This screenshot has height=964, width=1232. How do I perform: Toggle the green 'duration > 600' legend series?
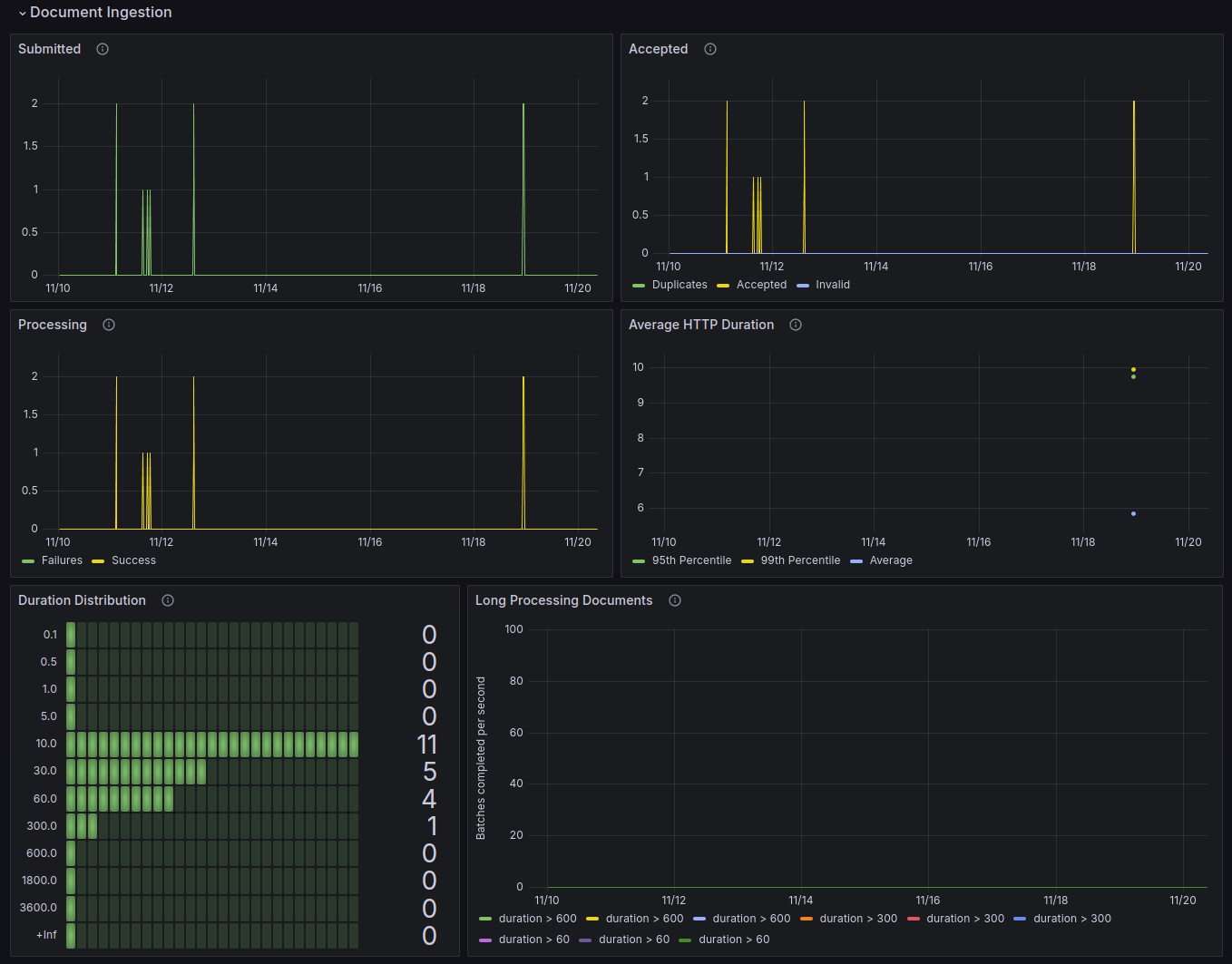coord(538,918)
